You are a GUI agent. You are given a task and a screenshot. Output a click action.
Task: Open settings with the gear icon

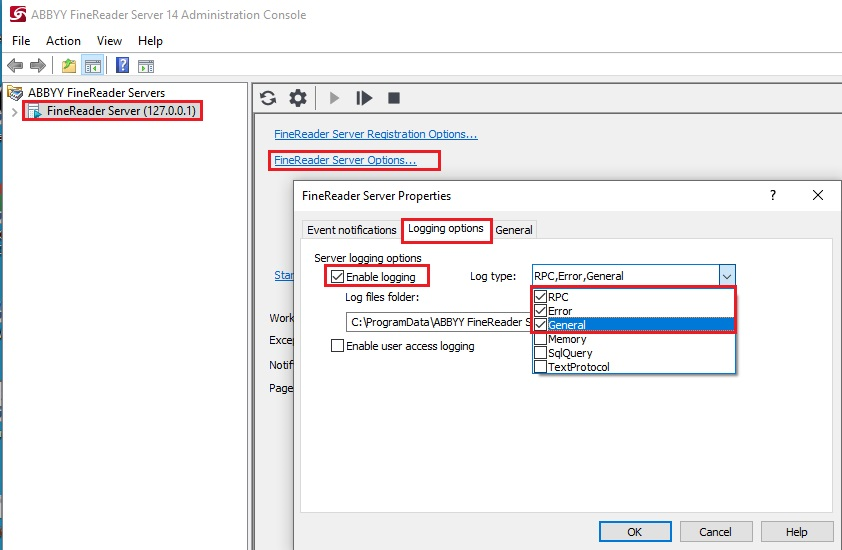coord(297,98)
